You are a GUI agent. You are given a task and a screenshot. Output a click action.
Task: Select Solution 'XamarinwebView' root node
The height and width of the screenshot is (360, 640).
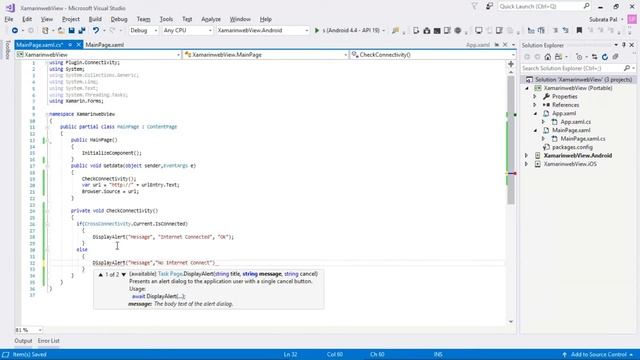[583, 80]
